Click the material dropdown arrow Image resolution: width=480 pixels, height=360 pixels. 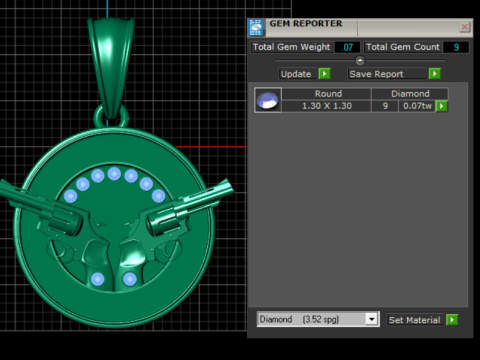[x=371, y=319]
